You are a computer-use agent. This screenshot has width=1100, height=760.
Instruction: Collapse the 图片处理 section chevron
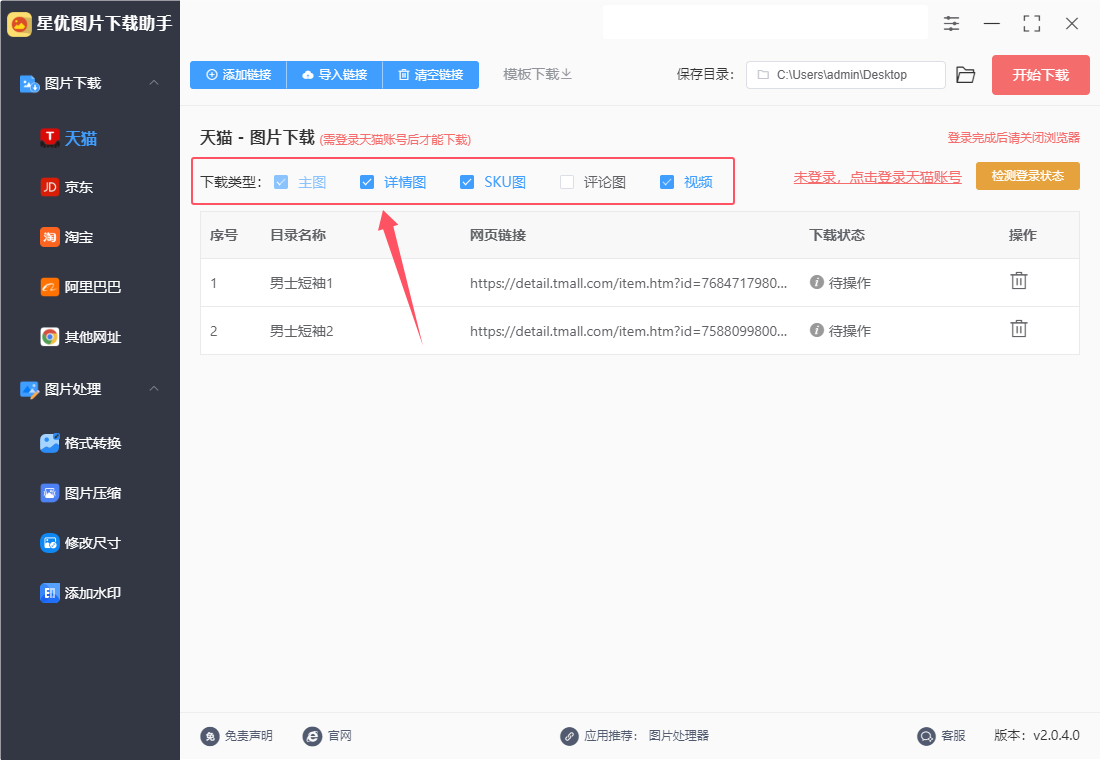(x=154, y=389)
